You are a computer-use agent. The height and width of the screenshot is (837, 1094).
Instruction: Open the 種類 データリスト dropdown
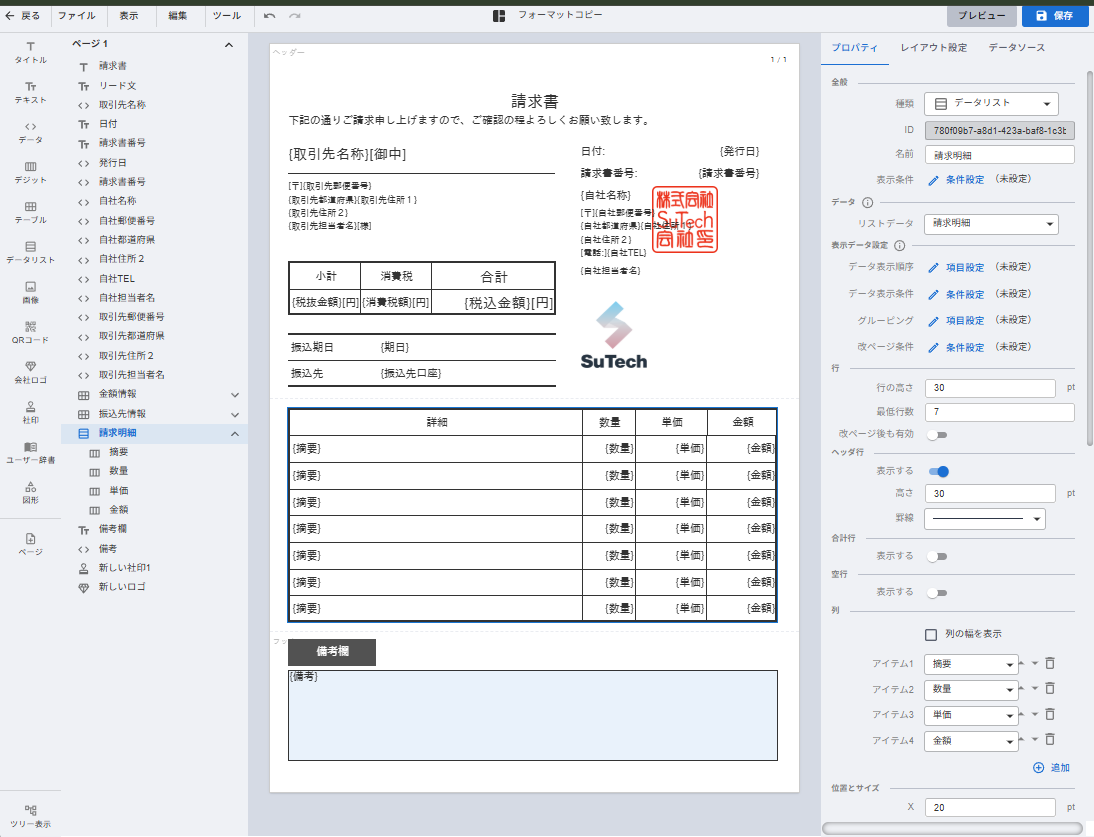(x=991, y=103)
